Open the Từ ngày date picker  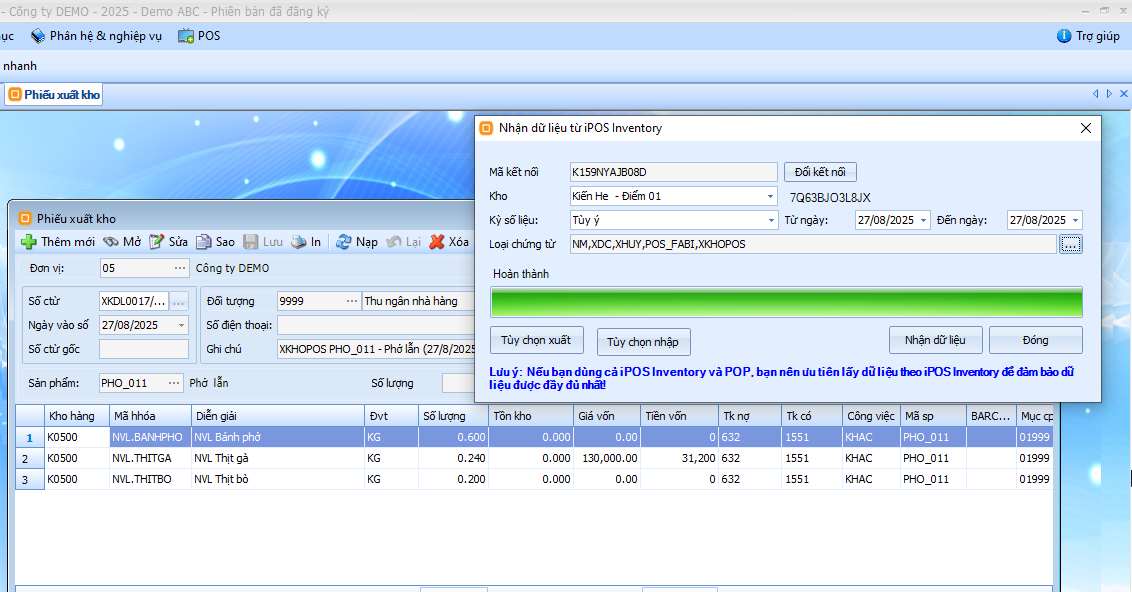coord(922,220)
